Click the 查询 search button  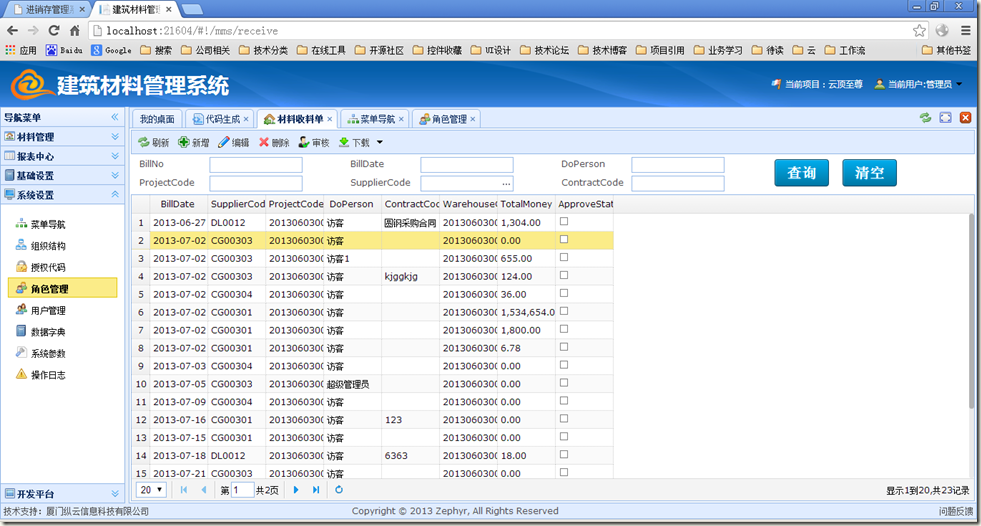pyautogui.click(x=801, y=173)
